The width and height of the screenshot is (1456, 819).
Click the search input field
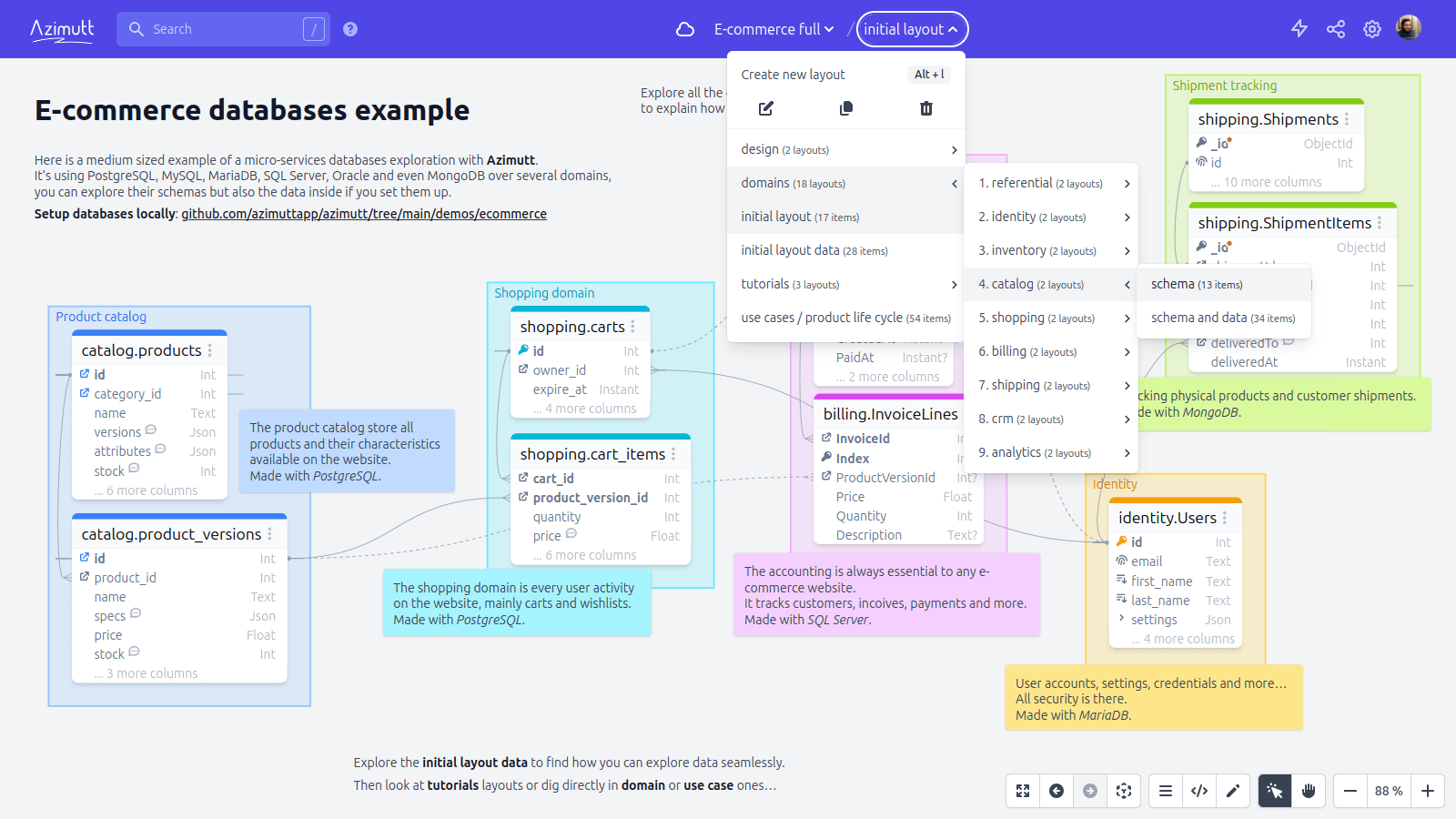(223, 29)
